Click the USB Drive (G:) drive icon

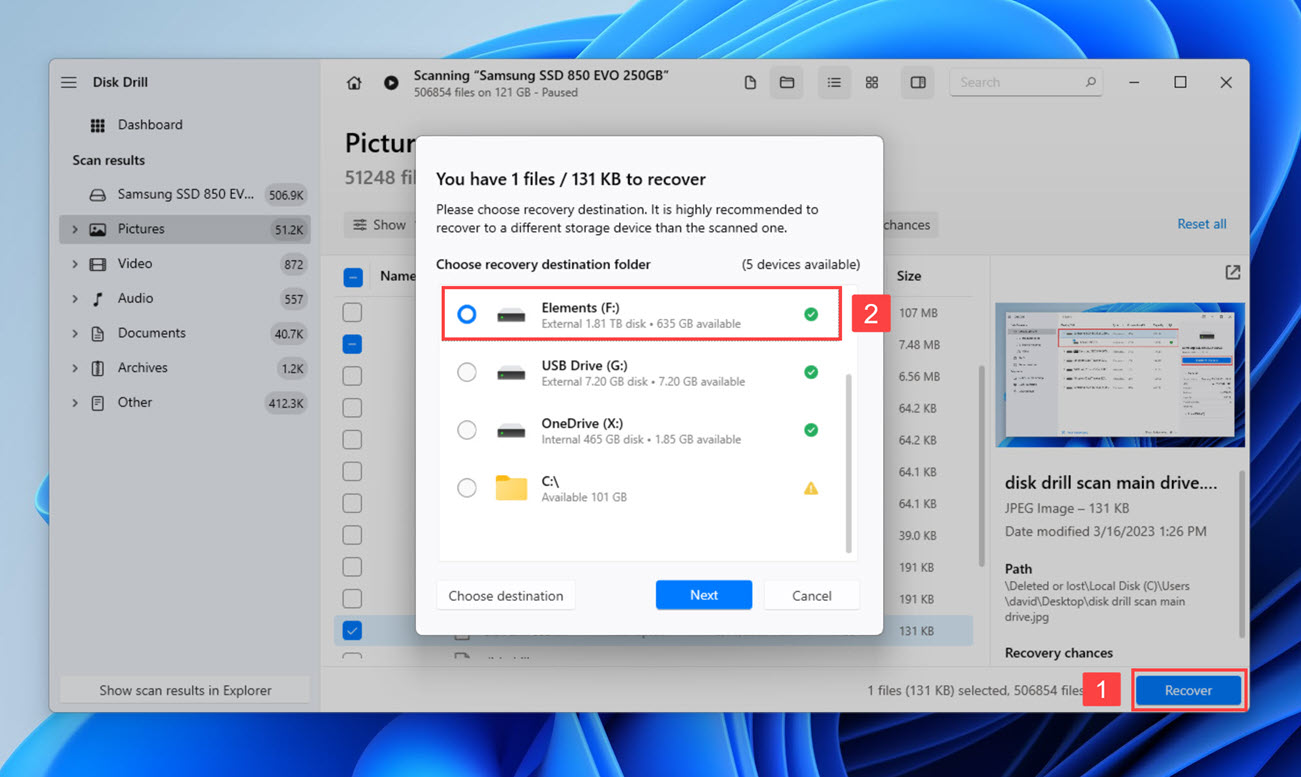coord(511,373)
